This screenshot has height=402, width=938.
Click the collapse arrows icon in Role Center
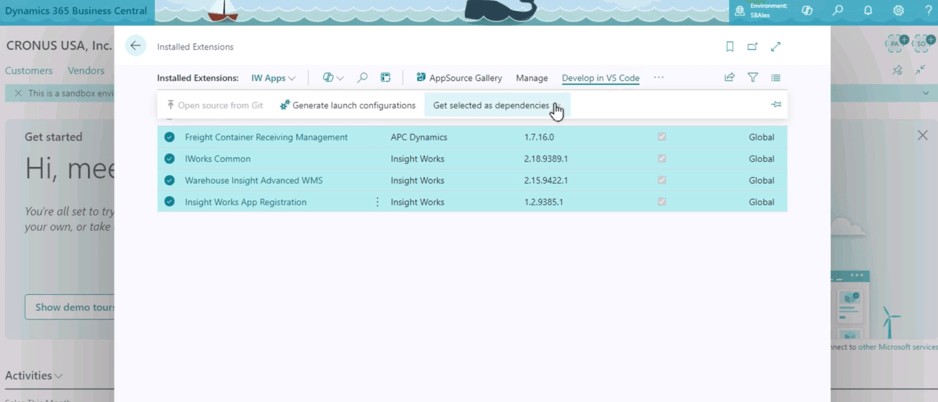click(921, 71)
